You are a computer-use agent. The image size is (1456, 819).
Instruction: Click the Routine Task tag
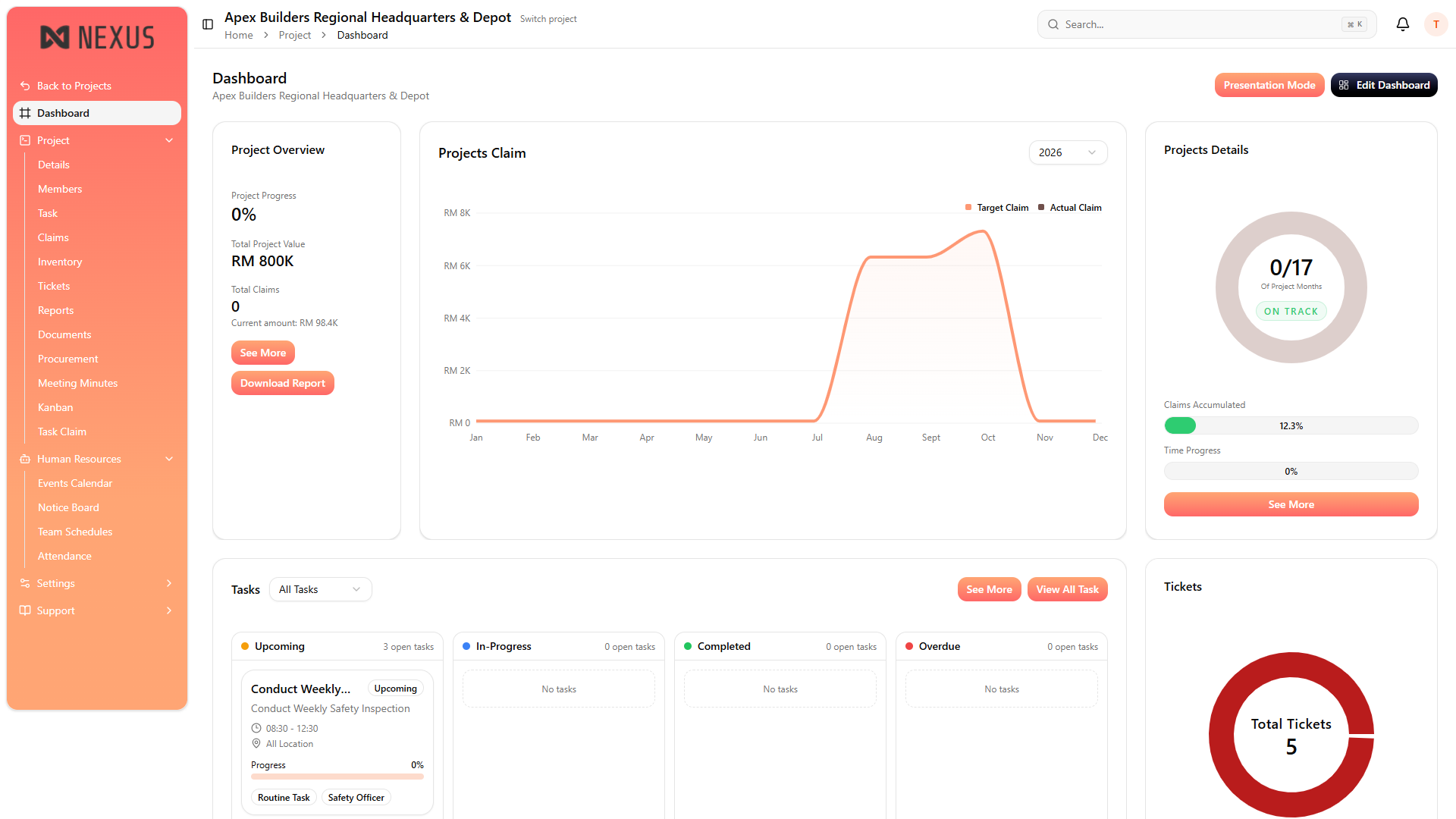coord(284,797)
